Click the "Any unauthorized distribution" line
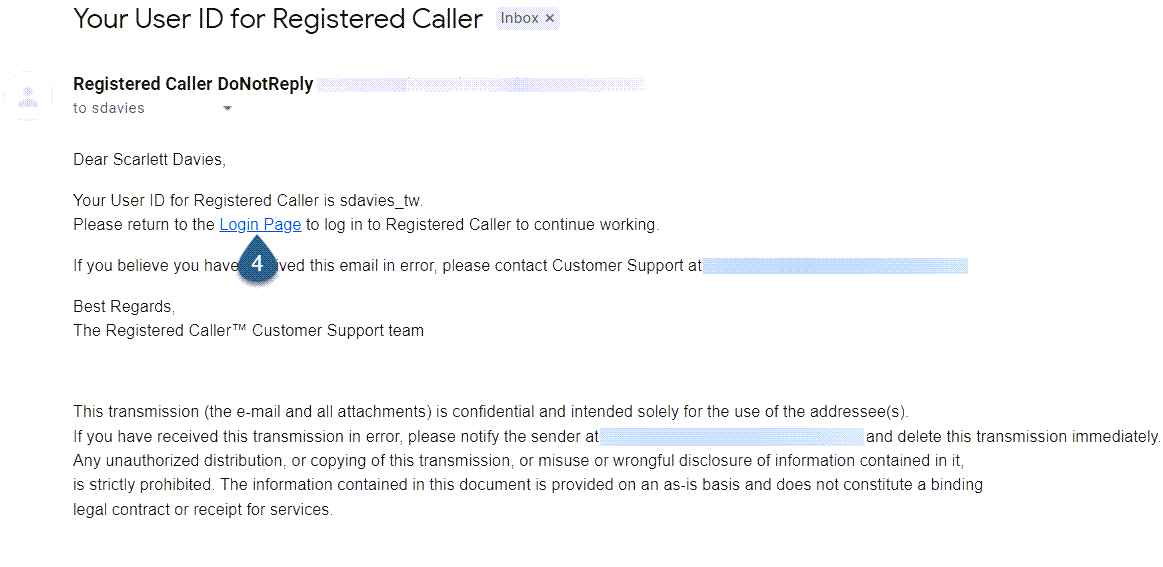Image resolution: width=1163 pixels, height=567 pixels. click(518, 460)
